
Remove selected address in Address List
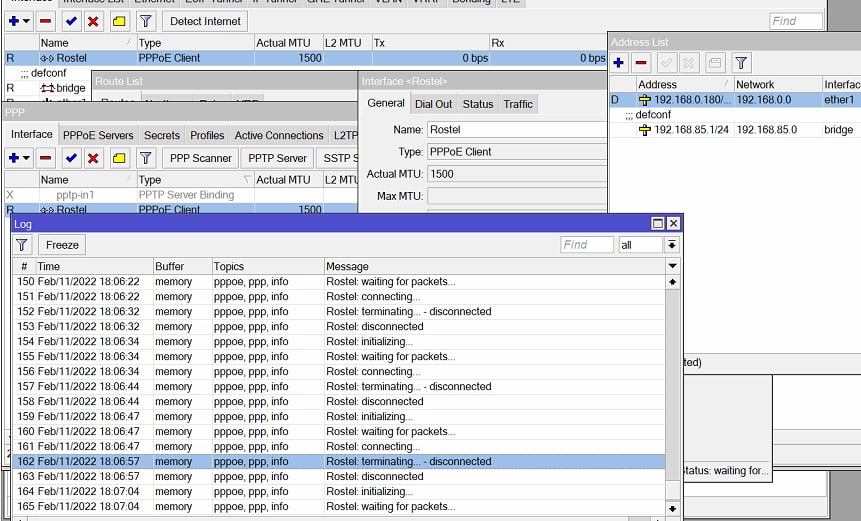[641, 63]
